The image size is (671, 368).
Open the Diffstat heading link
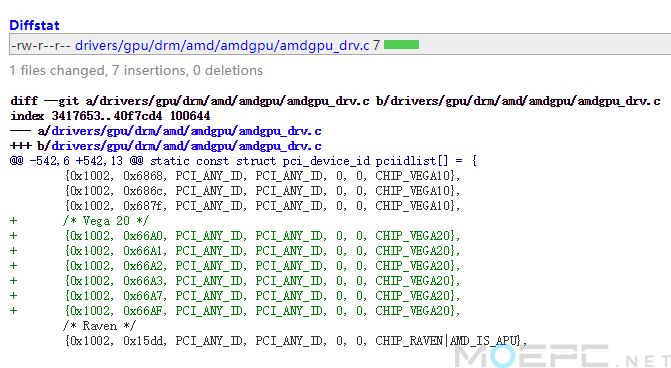[x=34, y=25]
